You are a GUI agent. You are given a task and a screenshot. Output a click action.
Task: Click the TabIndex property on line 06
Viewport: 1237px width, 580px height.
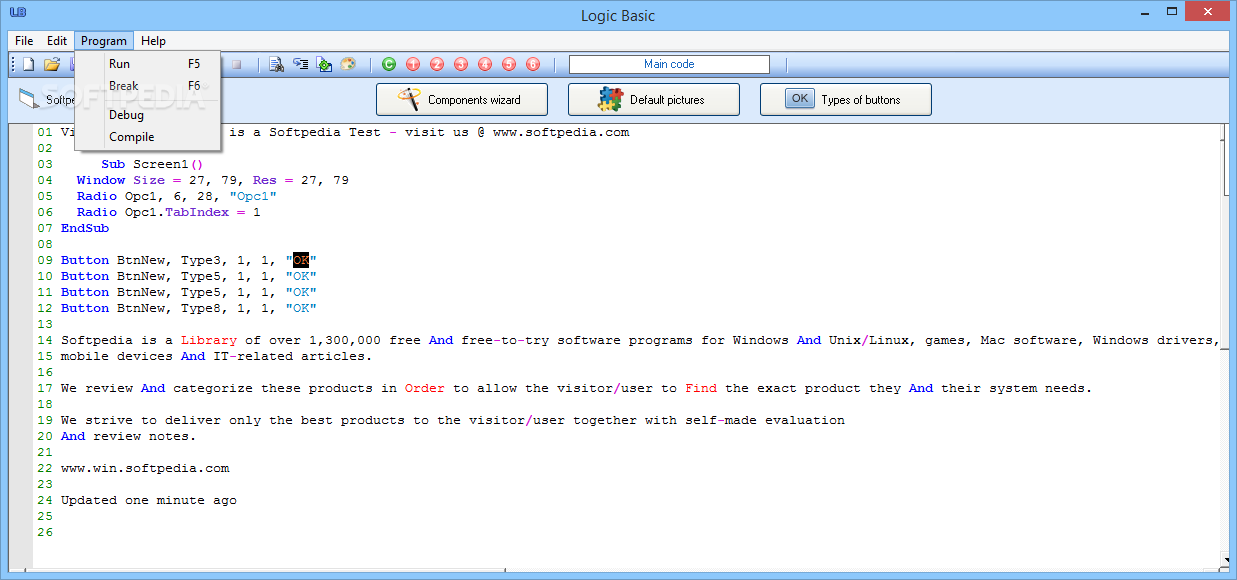197,212
